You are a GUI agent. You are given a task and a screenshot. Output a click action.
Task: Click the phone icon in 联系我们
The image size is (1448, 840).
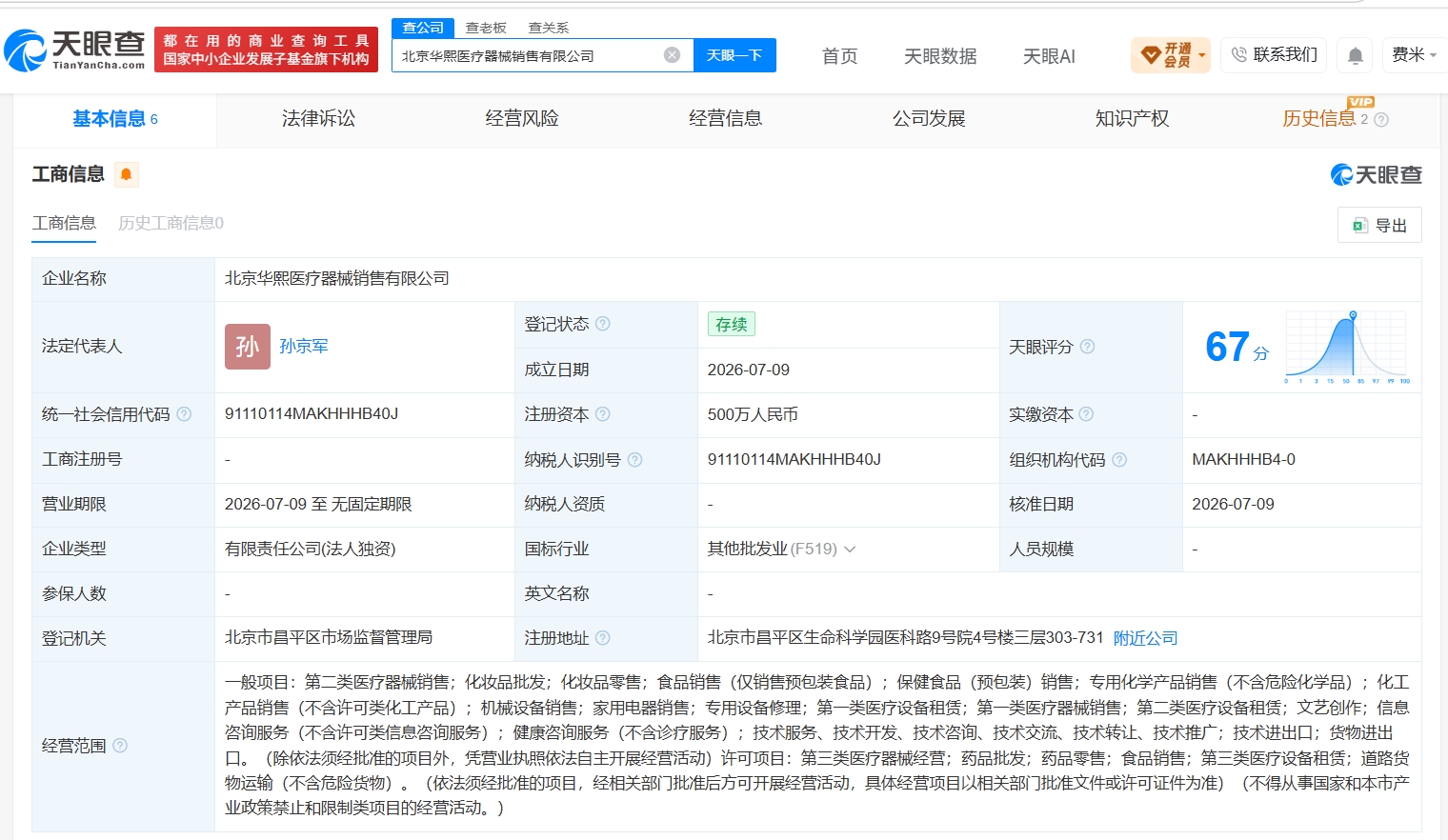coord(1238,55)
